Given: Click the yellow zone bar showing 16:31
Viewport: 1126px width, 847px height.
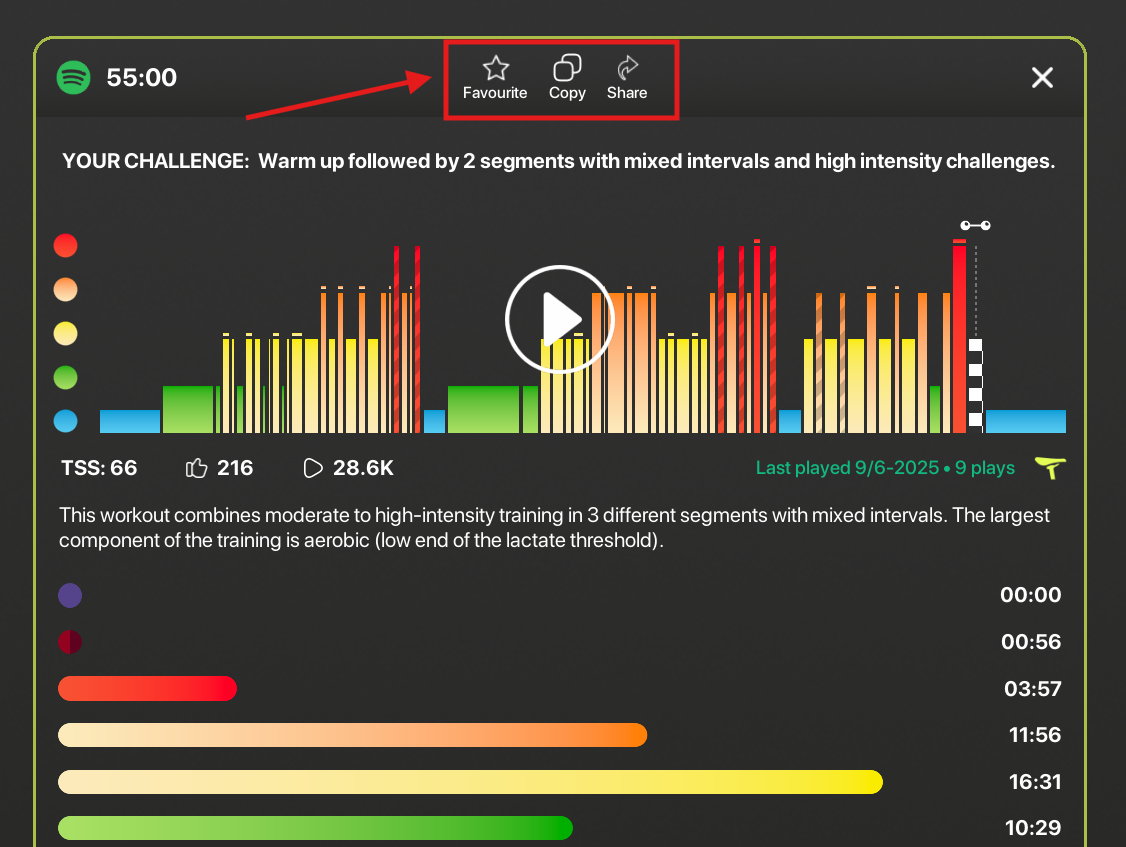Looking at the screenshot, I should [470, 782].
